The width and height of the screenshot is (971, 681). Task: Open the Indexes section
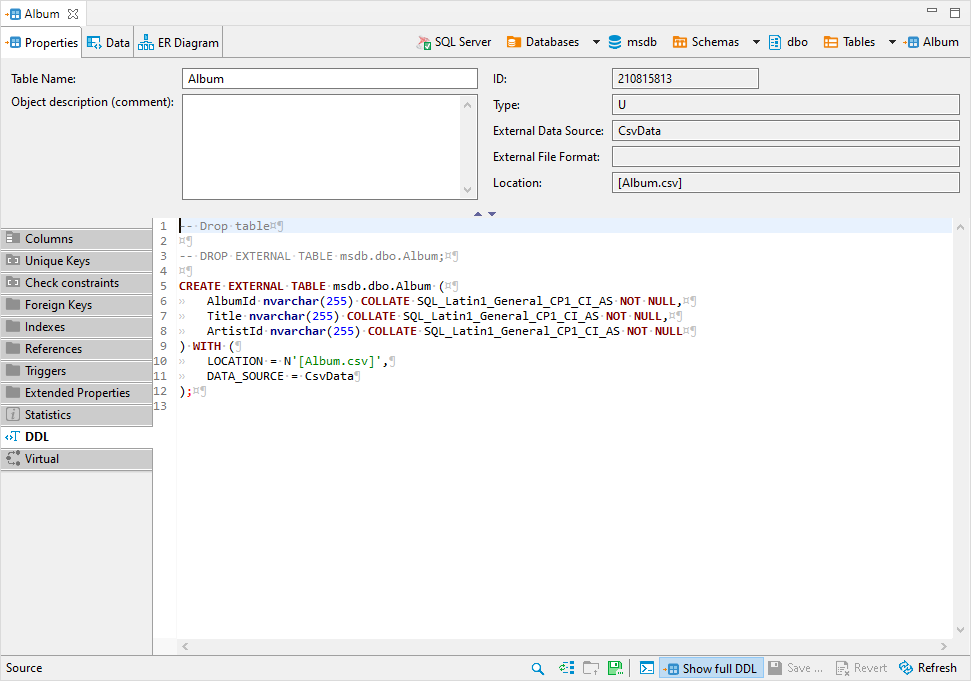click(77, 326)
